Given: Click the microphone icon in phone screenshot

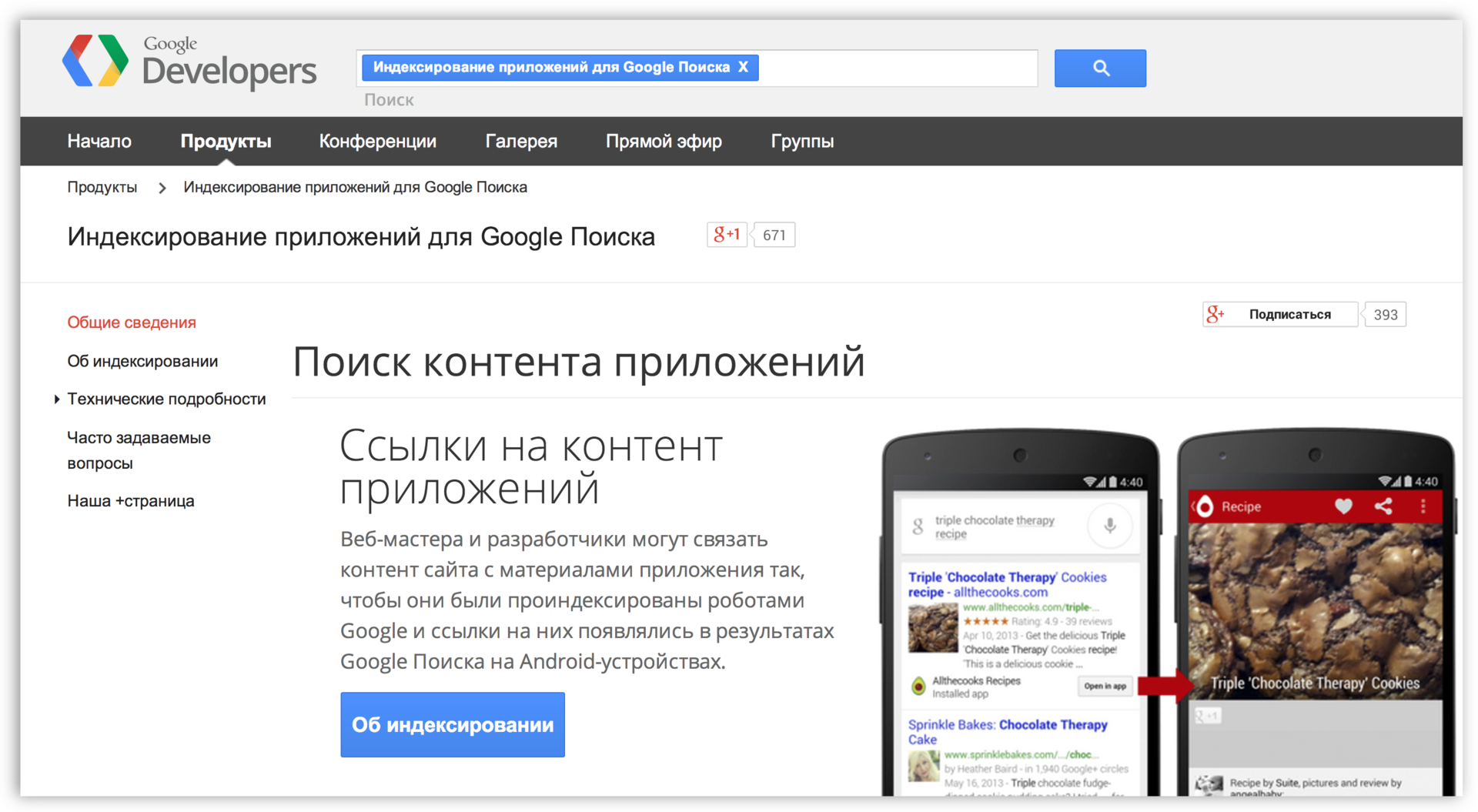Looking at the screenshot, I should click(1110, 526).
